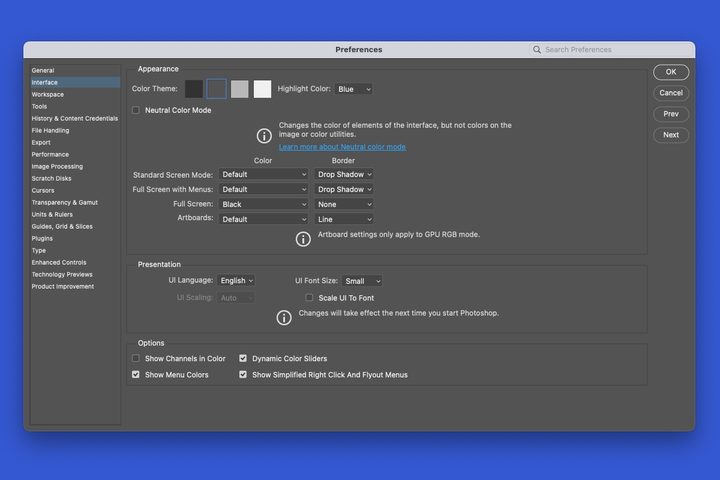Open Full Screen with Menus border dropdown
This screenshot has height=480, width=720.
[x=344, y=189]
